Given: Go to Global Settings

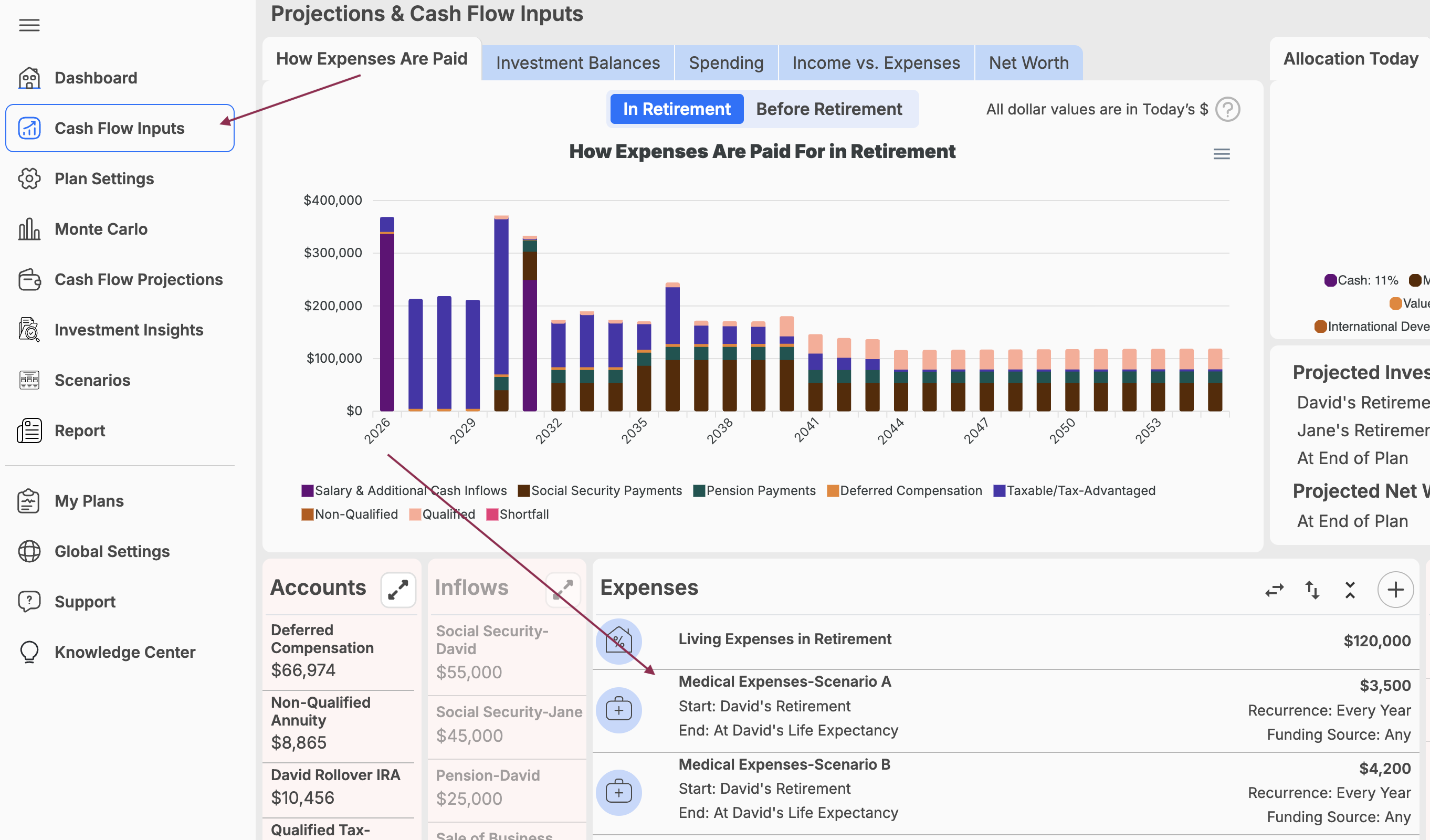Looking at the screenshot, I should pyautogui.click(x=112, y=551).
